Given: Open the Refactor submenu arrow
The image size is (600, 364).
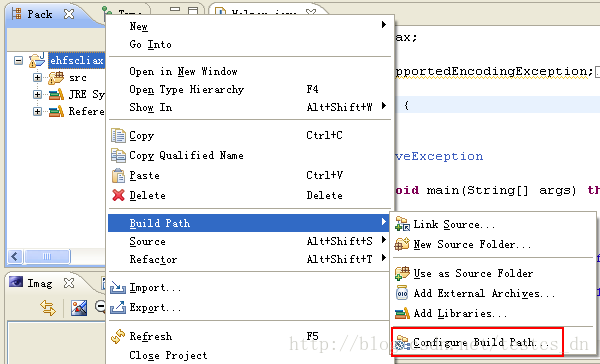Looking at the screenshot, I should [x=384, y=258].
